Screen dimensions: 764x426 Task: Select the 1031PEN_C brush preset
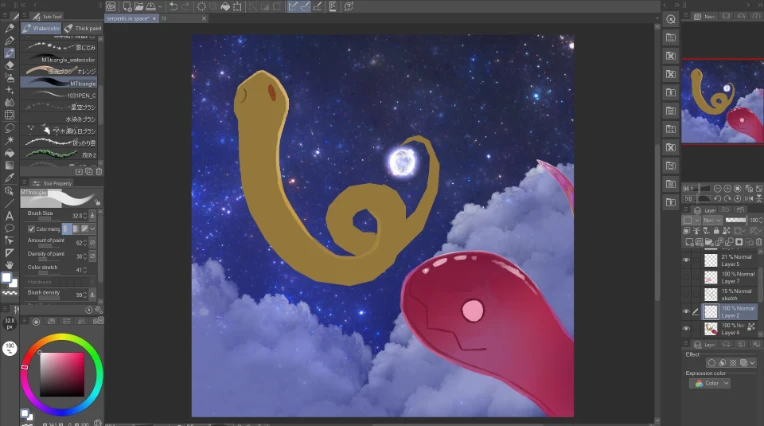coord(59,95)
